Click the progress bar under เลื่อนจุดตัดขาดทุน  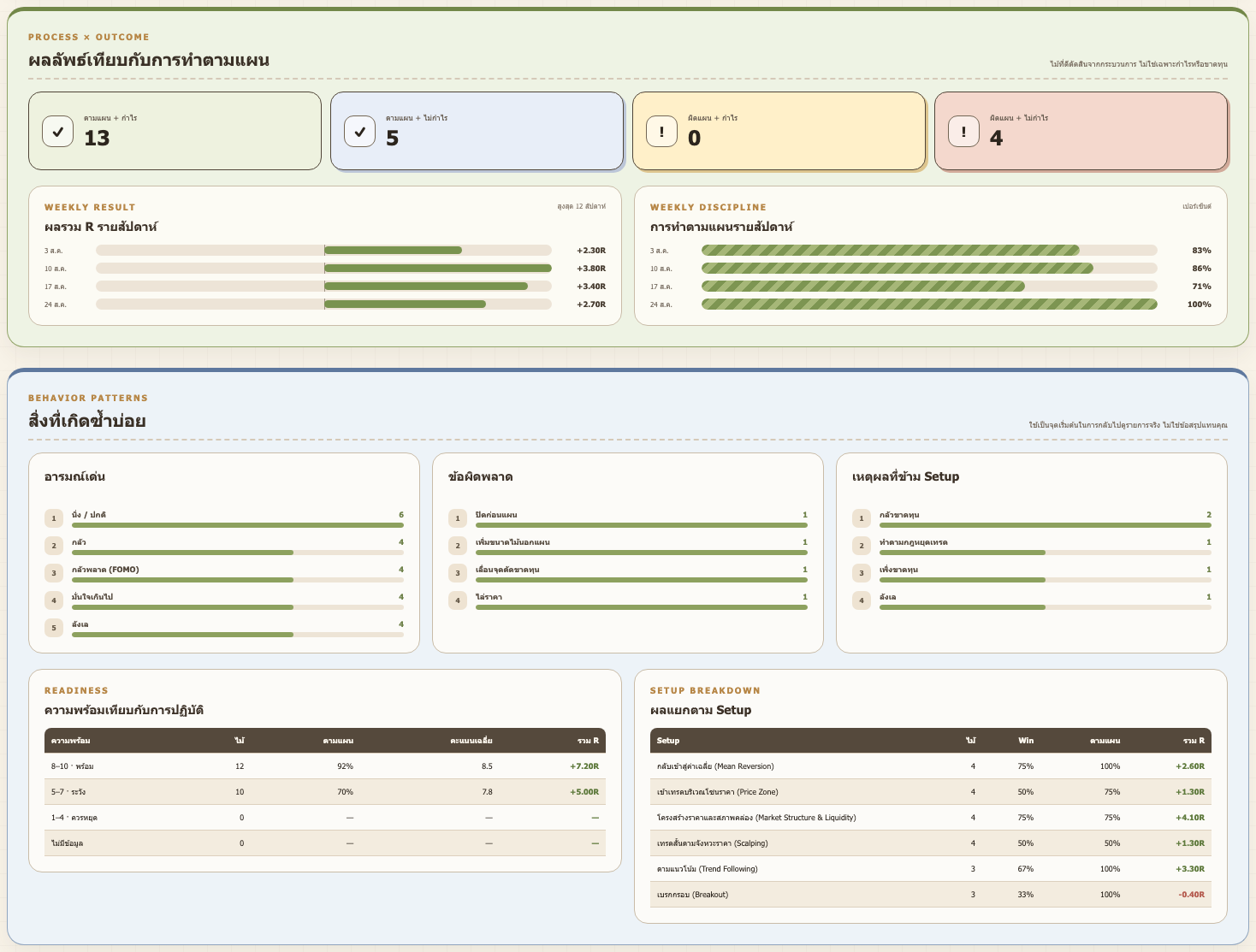[642, 580]
